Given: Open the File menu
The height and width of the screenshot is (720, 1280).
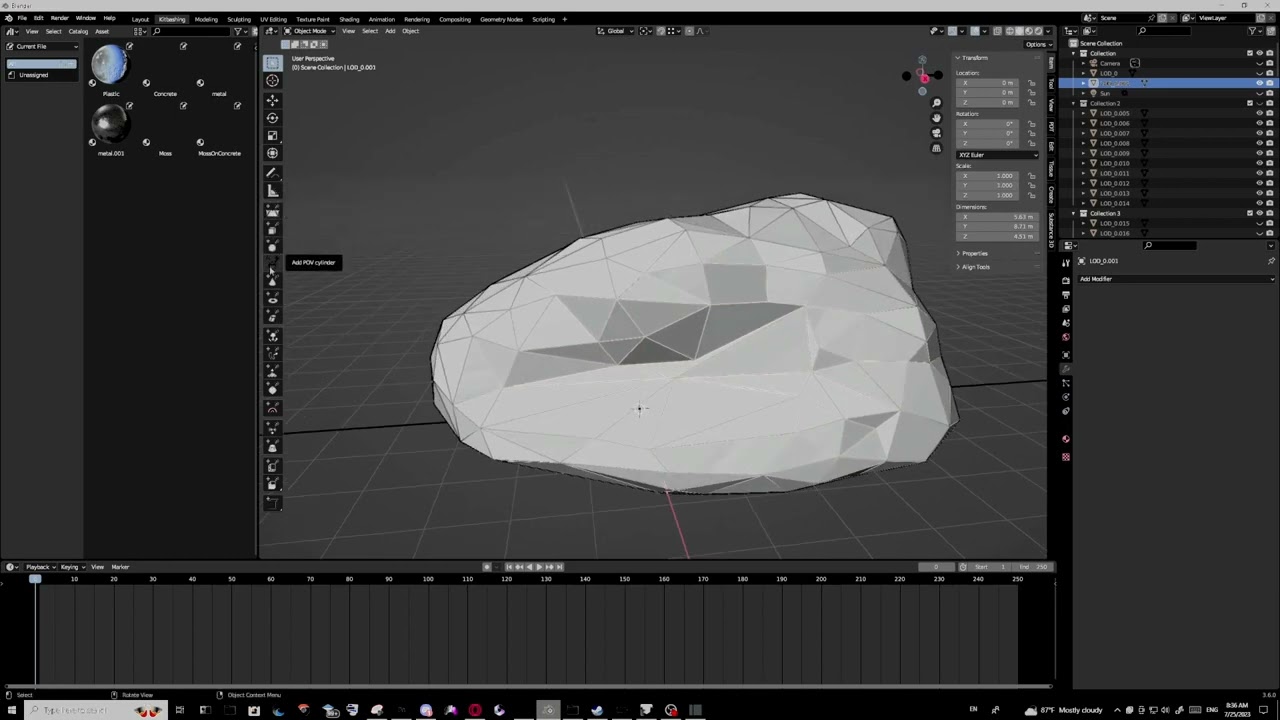Looking at the screenshot, I should pyautogui.click(x=22, y=18).
